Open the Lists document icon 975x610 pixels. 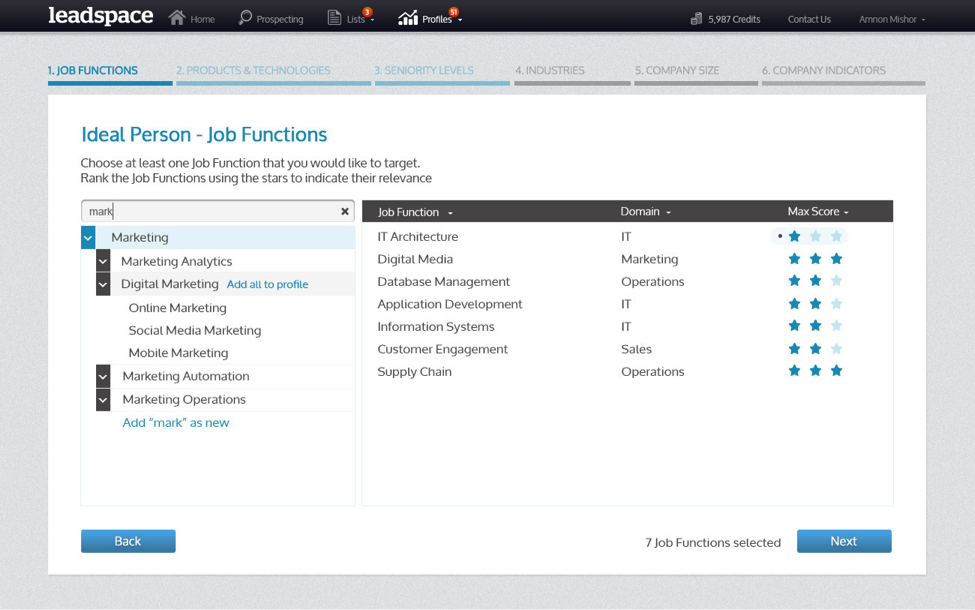334,18
